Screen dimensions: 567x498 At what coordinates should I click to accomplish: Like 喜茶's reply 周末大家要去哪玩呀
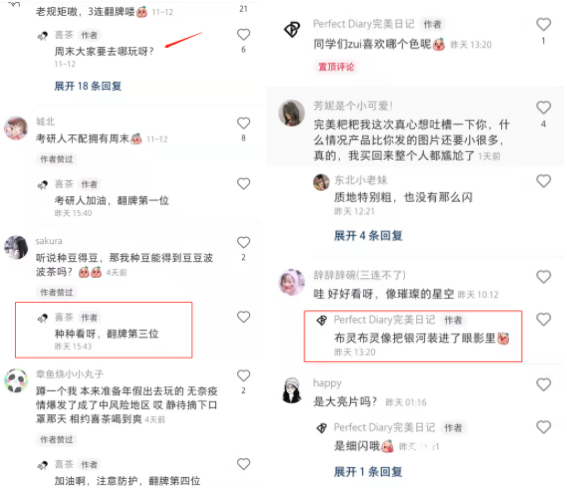tap(243, 35)
